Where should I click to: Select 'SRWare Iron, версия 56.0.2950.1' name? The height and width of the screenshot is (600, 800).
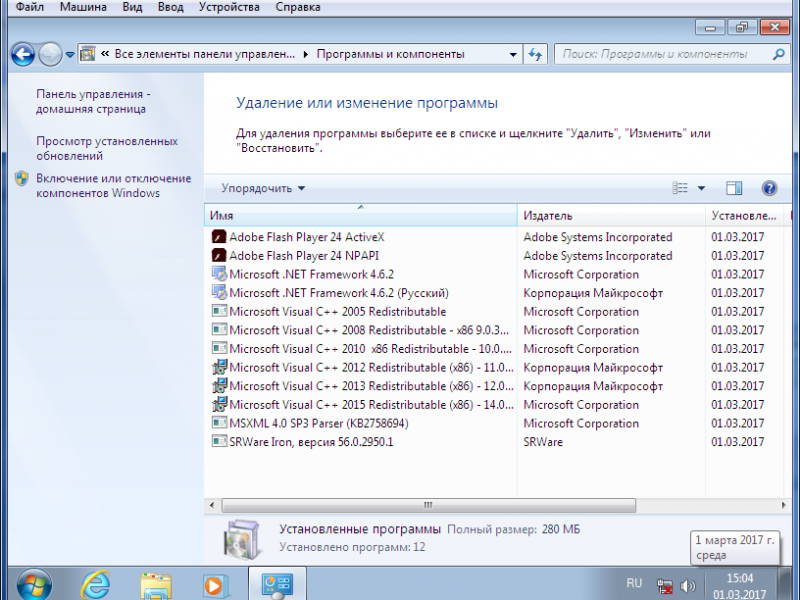click(x=311, y=442)
